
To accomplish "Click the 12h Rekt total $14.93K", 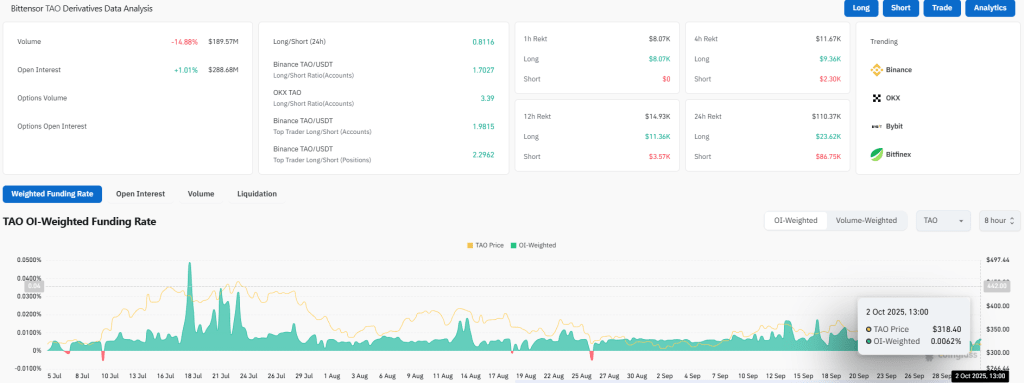I will [x=658, y=116].
